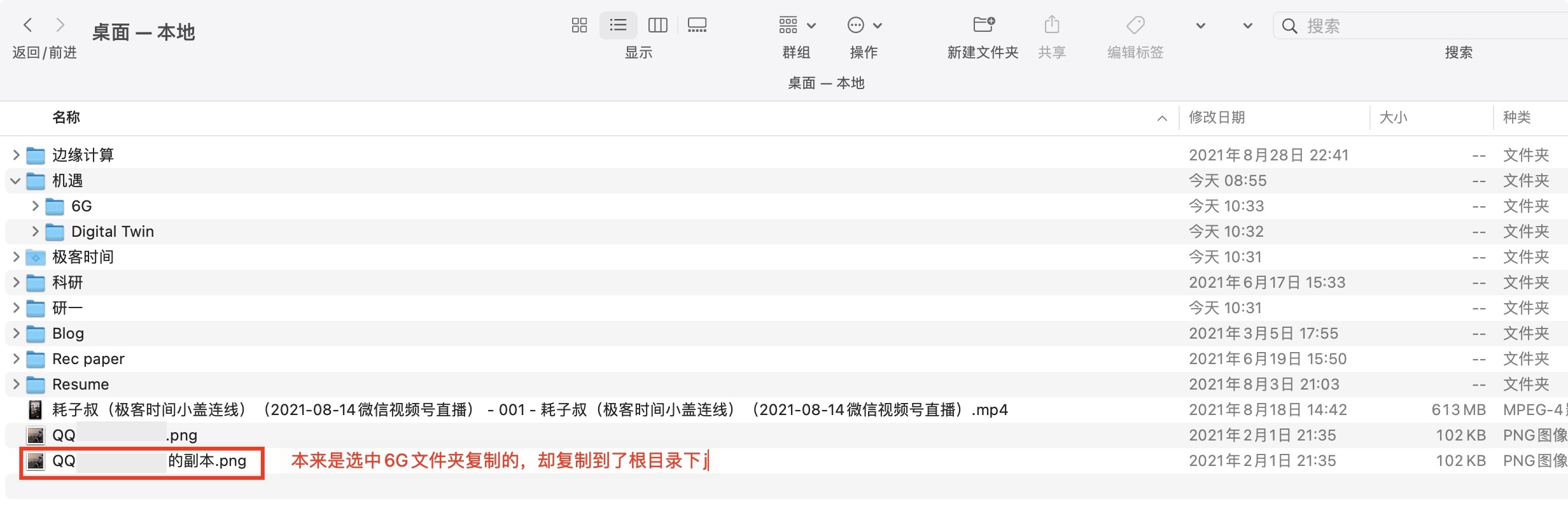The height and width of the screenshot is (522, 1568).
Task: Select the 机遇 folder icon
Action: click(36, 181)
